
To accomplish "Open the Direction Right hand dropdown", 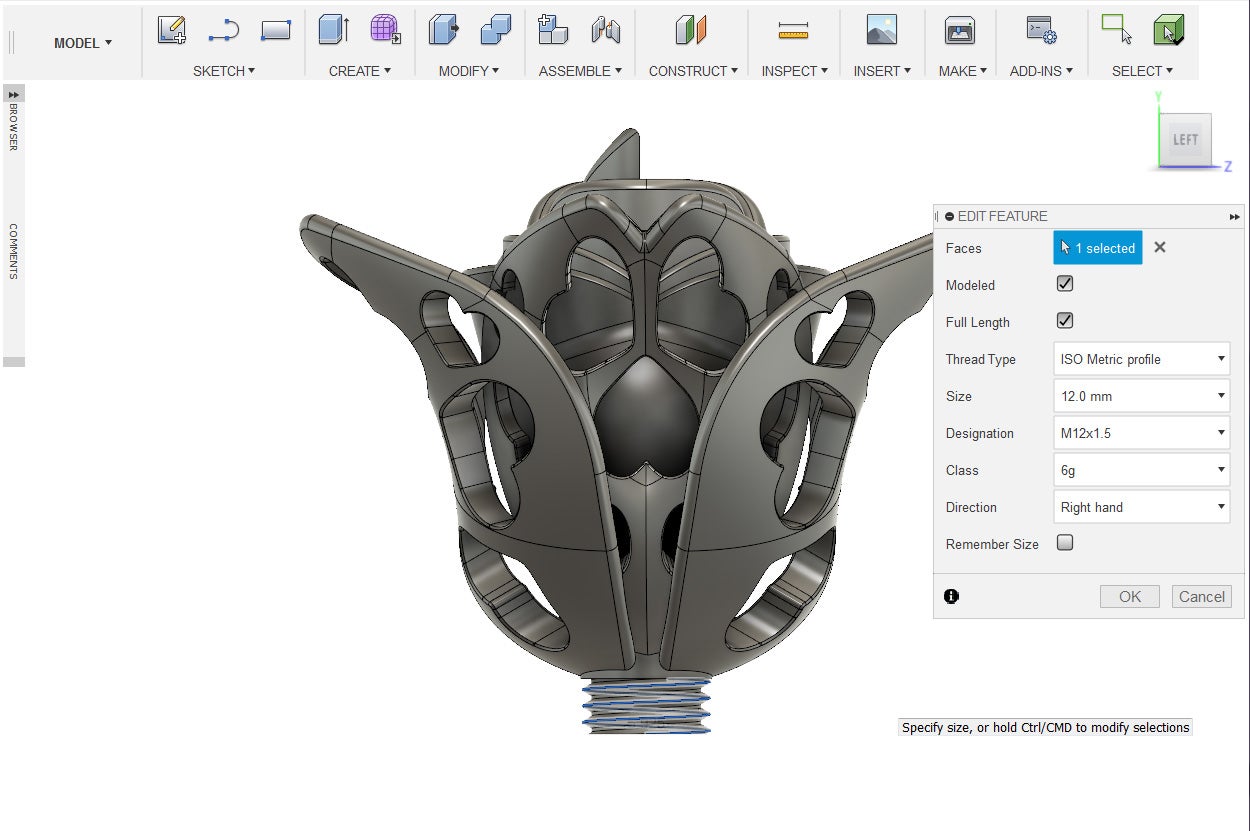I will click(x=1141, y=507).
